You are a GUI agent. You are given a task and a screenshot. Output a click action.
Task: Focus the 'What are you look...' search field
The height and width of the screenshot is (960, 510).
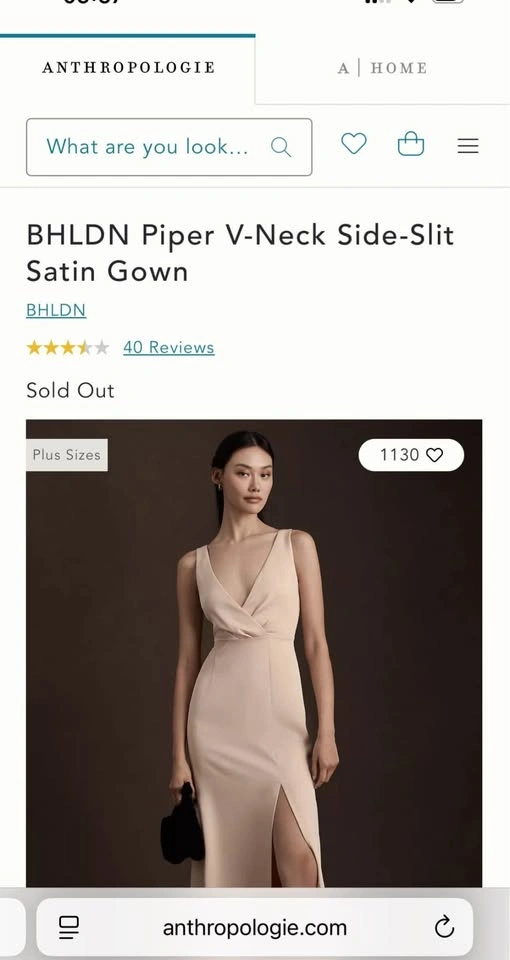point(169,147)
